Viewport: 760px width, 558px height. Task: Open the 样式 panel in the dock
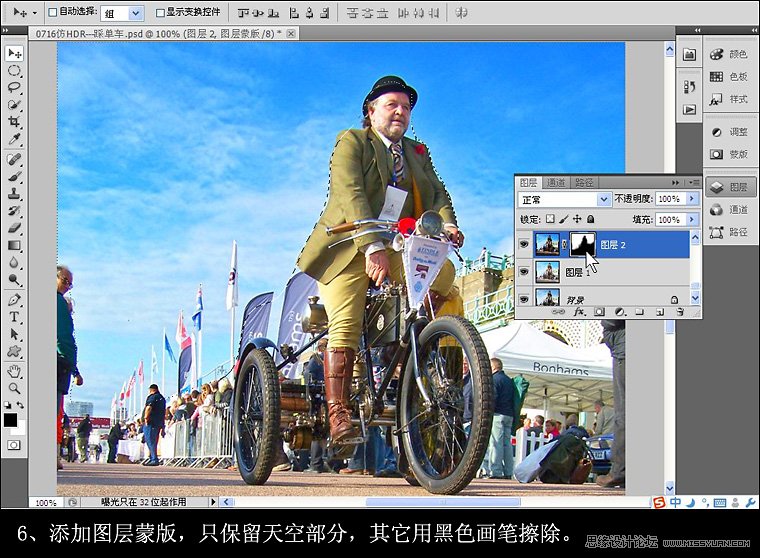(x=729, y=99)
